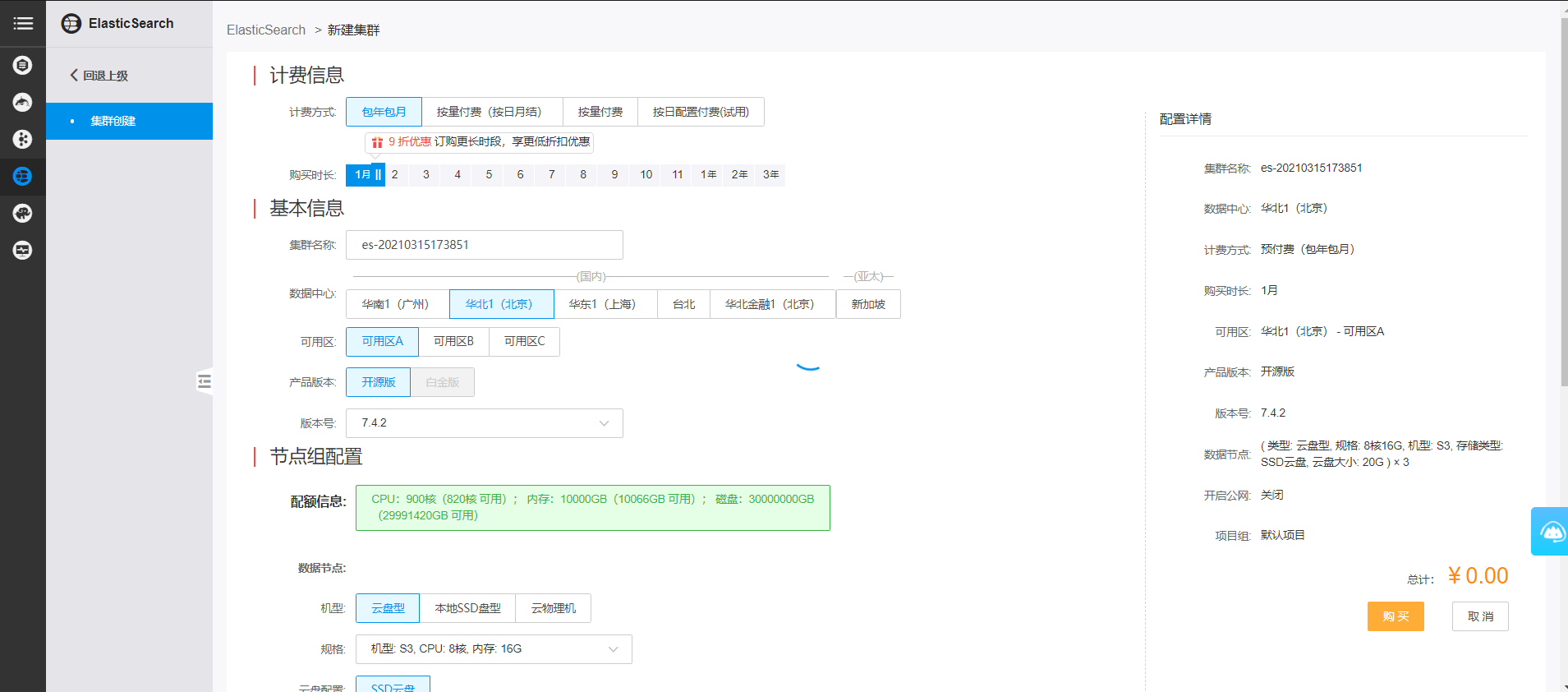This screenshot has height=692, width=1568.
Task: Set purchase duration to 9 months
Action: (x=614, y=174)
